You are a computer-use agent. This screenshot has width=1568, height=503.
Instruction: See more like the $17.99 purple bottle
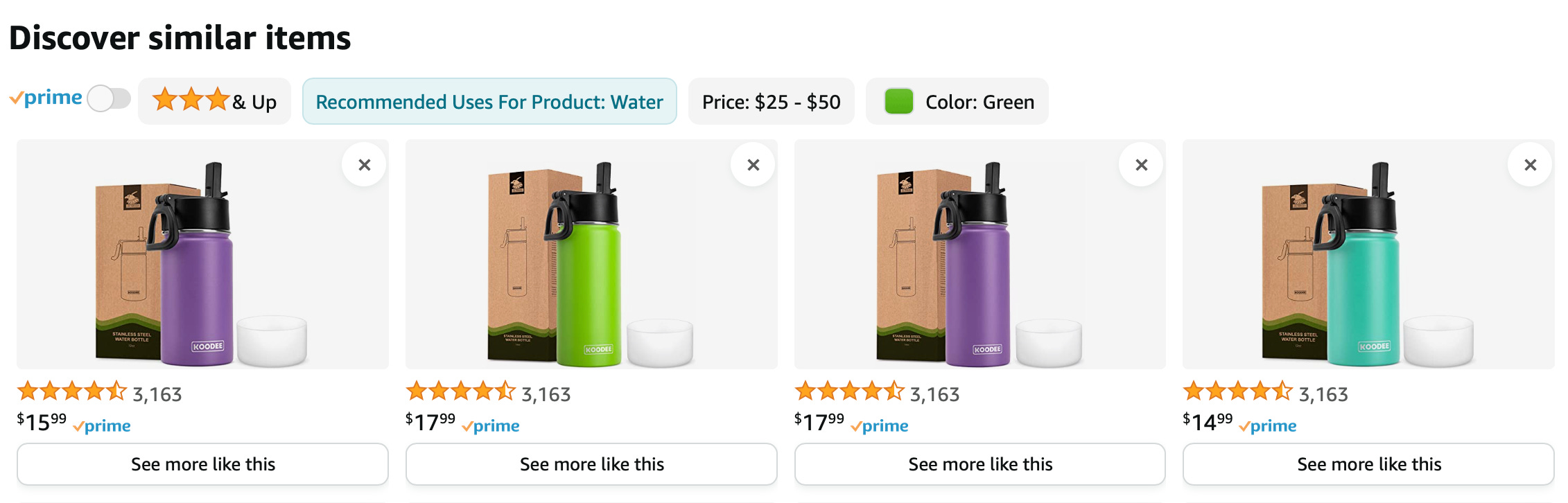tap(980, 464)
